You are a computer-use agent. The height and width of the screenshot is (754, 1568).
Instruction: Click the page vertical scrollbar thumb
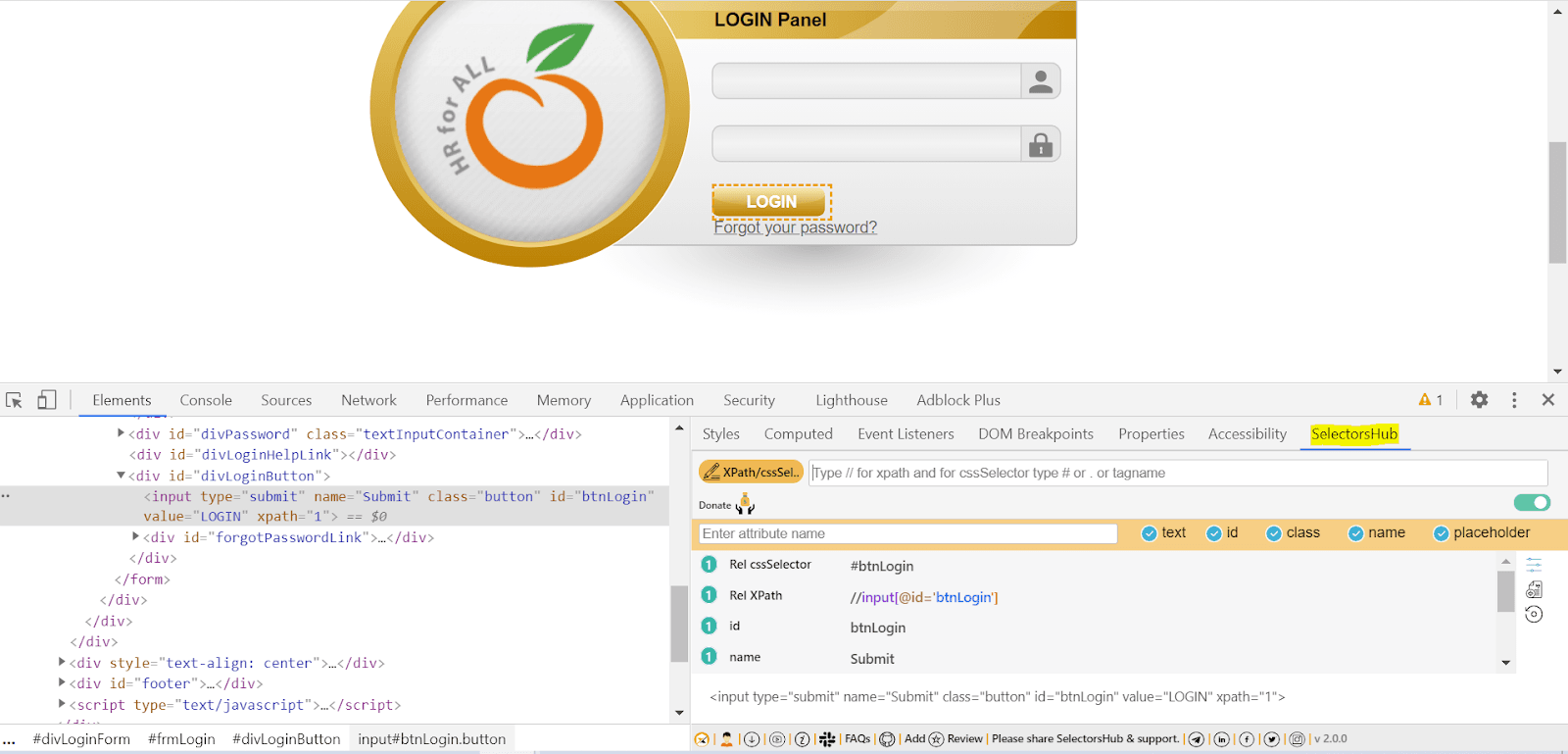click(1557, 203)
